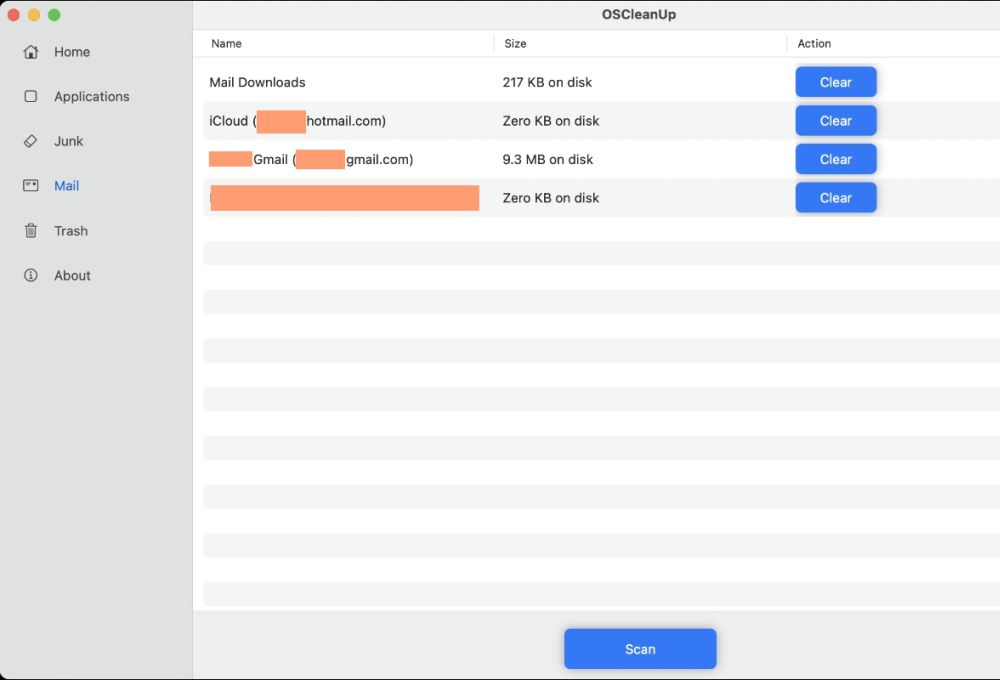Image resolution: width=1000 pixels, height=680 pixels.
Task: Click the Size column header
Action: coord(515,44)
